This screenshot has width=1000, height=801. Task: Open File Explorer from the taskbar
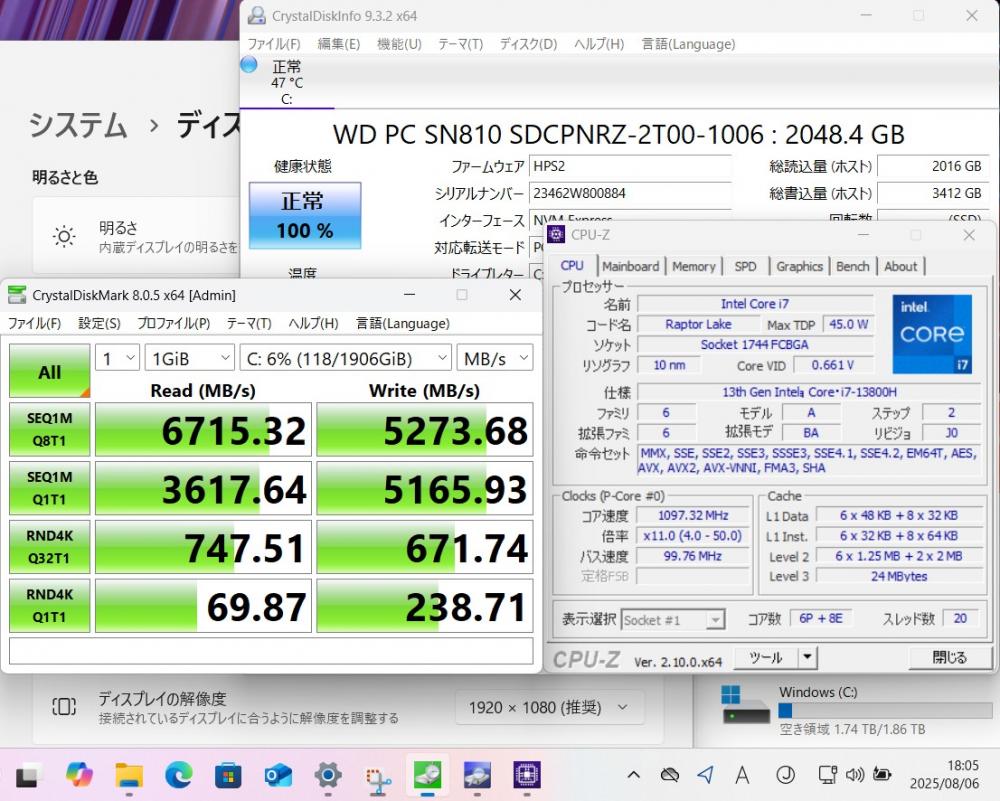point(129,775)
